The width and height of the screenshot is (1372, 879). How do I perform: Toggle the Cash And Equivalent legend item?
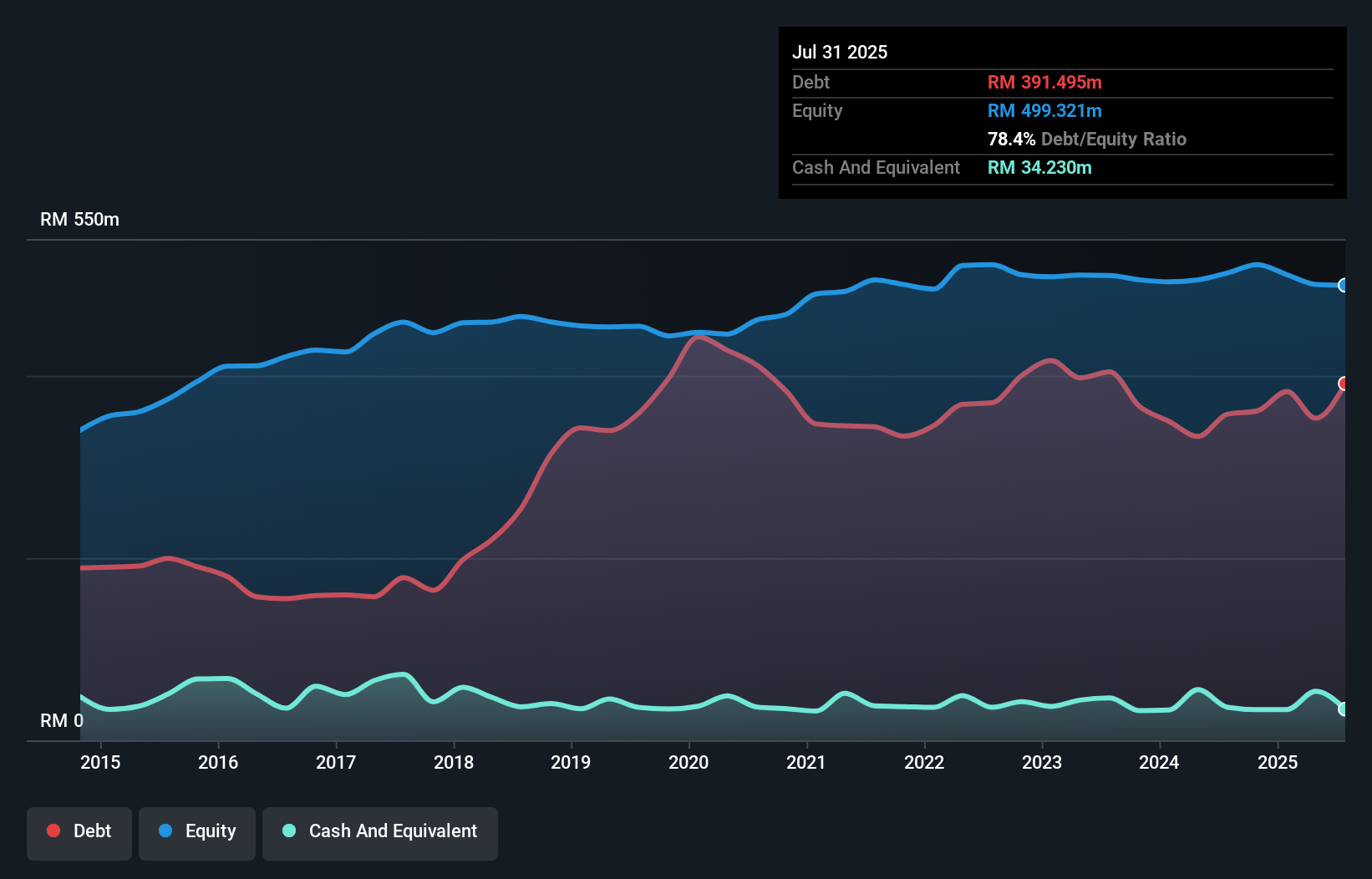click(x=380, y=831)
